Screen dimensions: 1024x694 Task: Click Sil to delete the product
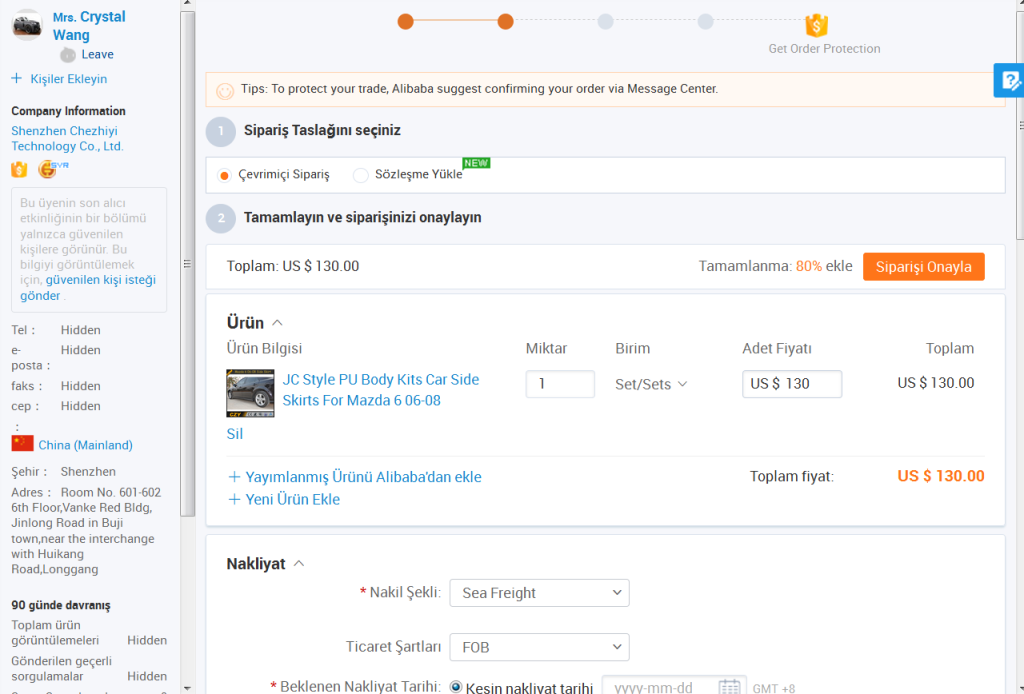pos(234,434)
